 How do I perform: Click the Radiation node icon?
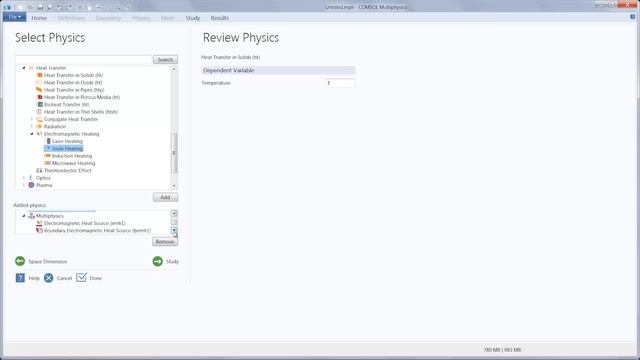tap(40, 127)
